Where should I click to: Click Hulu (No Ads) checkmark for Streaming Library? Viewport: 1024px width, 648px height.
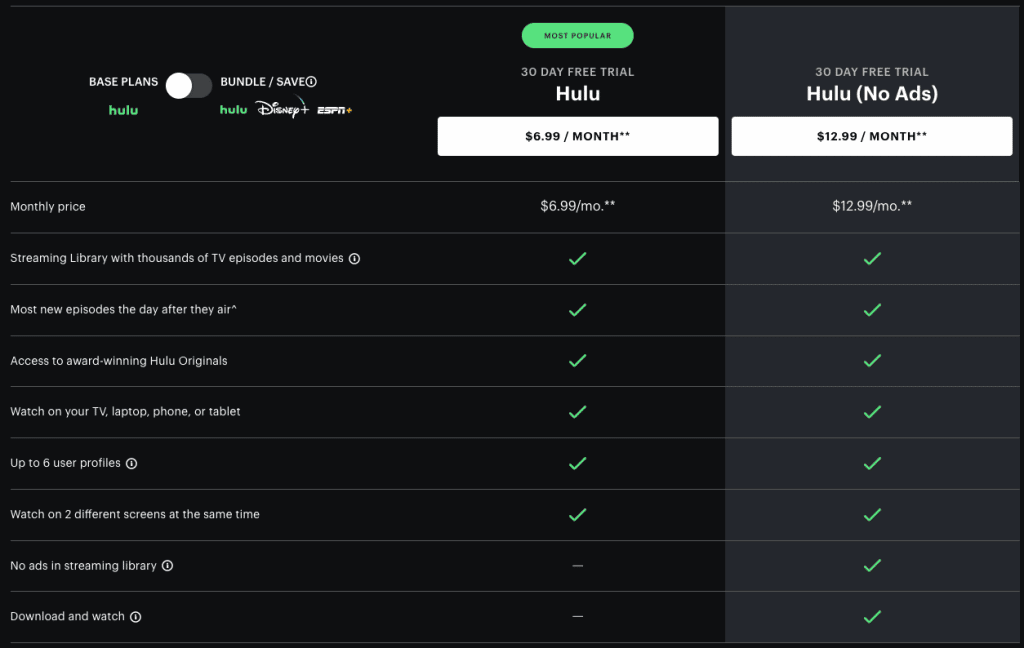(872, 259)
